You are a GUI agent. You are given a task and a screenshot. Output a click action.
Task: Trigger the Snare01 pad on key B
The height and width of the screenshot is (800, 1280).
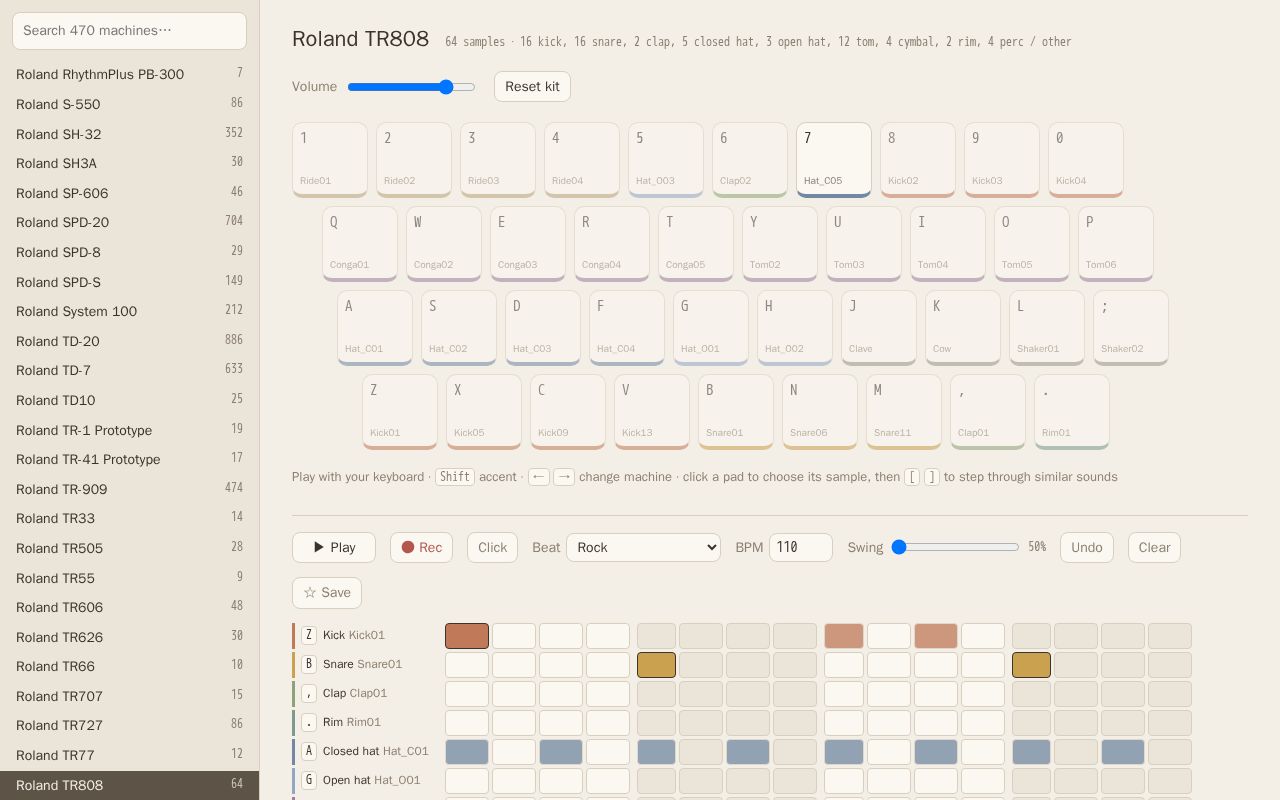(736, 412)
